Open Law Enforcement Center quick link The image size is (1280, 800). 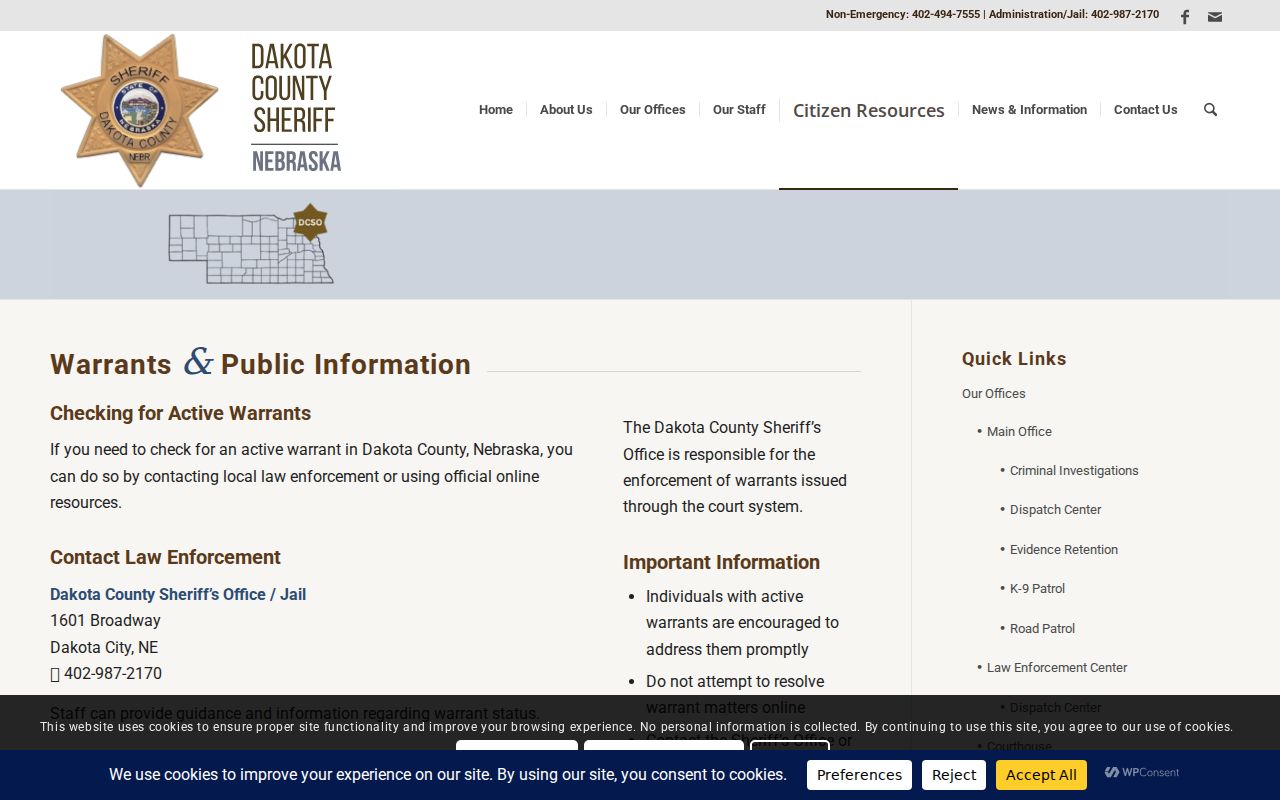point(1057,668)
